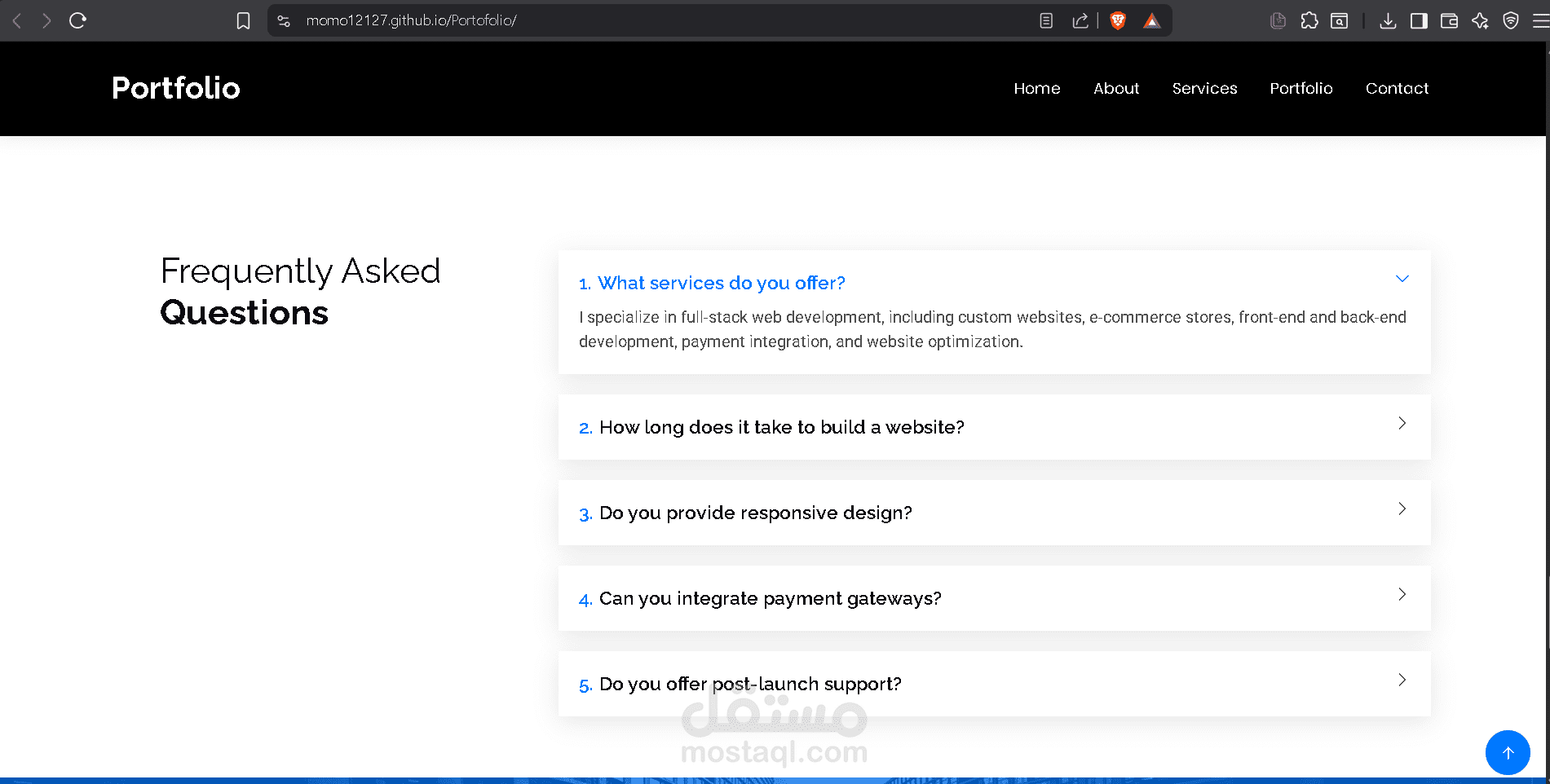Open Brave Shields lion icon
The height and width of the screenshot is (784, 1550).
[1118, 20]
